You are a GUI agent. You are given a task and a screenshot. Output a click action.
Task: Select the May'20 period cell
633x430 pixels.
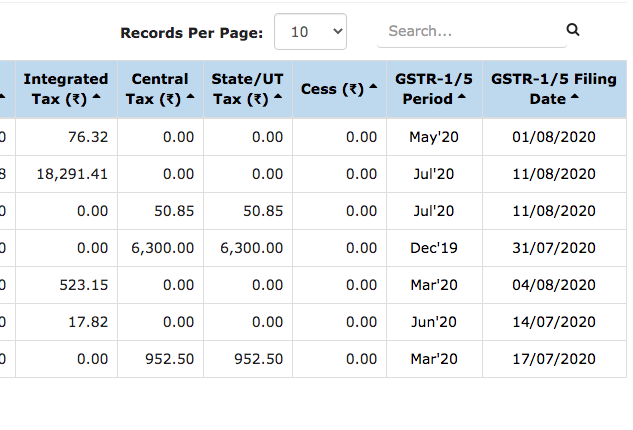tap(434, 137)
